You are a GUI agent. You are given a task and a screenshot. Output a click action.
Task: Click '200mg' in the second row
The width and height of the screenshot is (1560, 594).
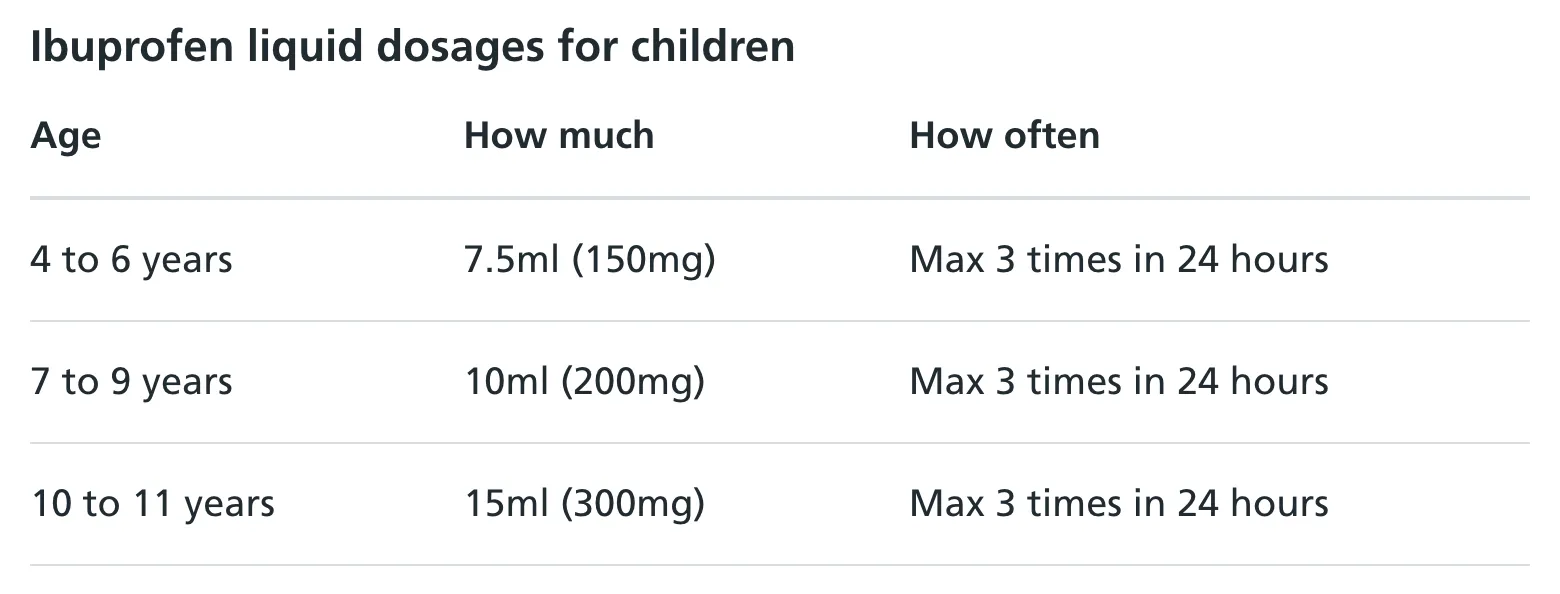coord(634,382)
